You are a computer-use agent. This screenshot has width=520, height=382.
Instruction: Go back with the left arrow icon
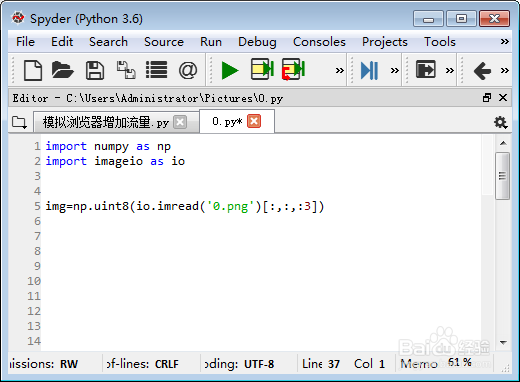click(482, 71)
